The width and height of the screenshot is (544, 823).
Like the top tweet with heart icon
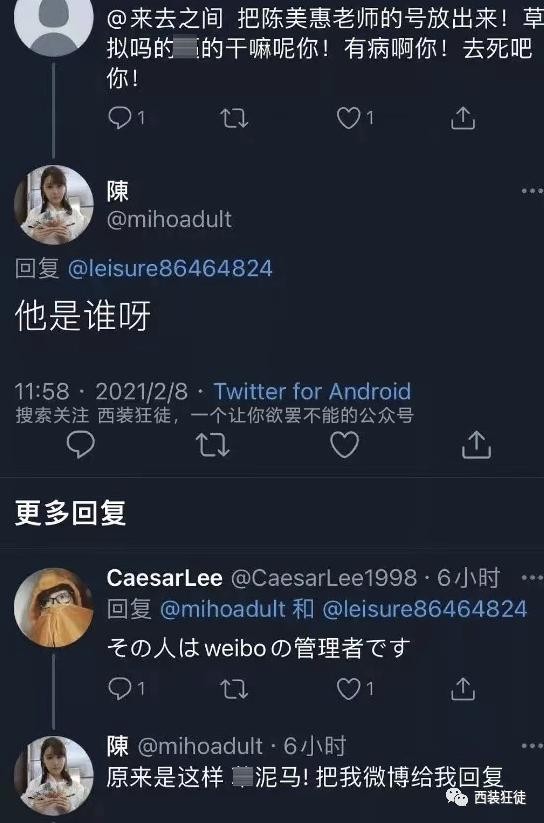[349, 118]
